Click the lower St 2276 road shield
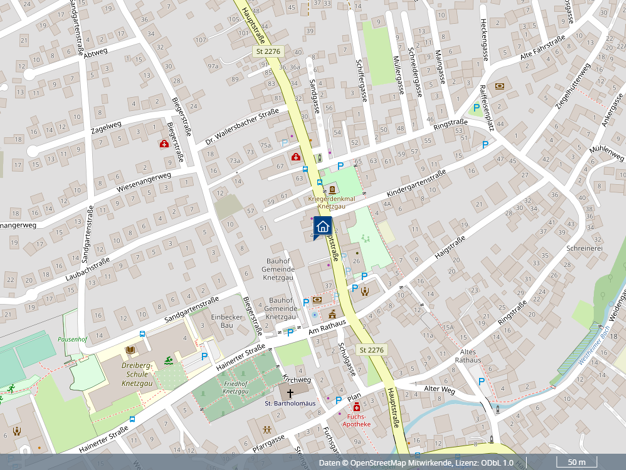 point(371,350)
